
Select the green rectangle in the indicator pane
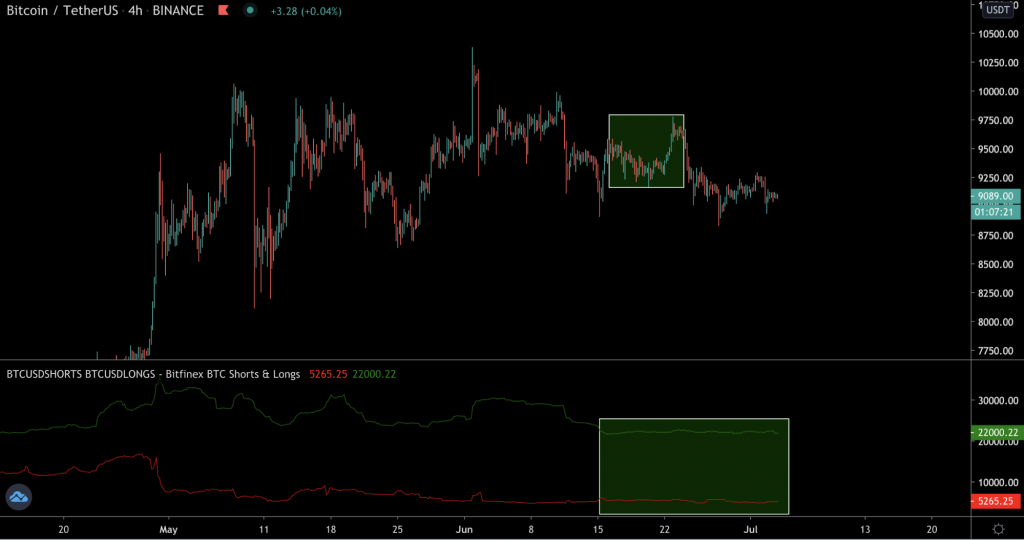click(693, 466)
